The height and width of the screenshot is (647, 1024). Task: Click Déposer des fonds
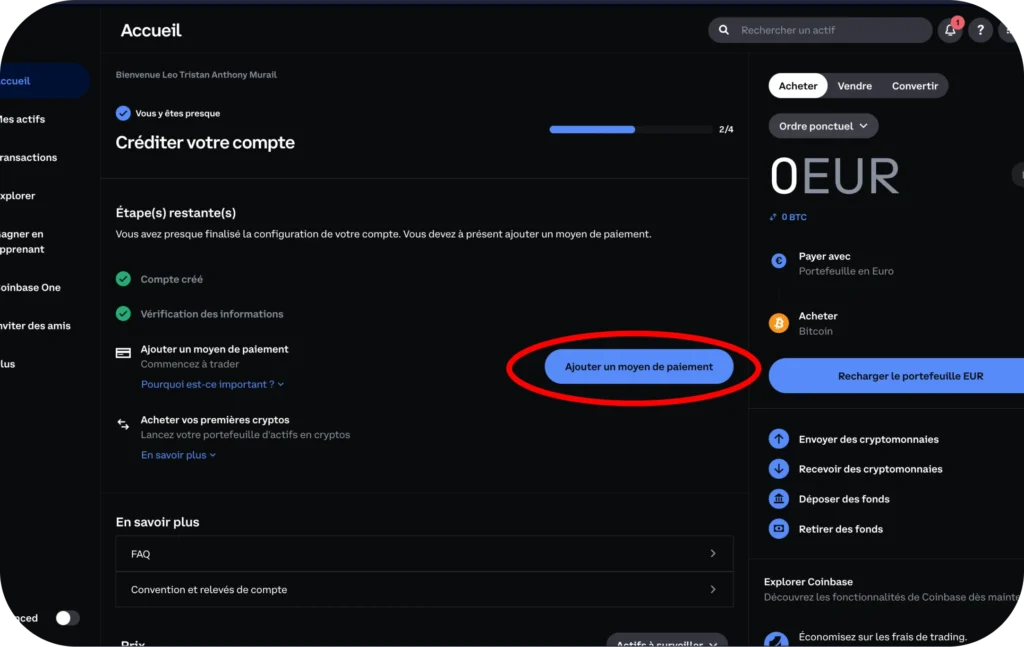tap(844, 499)
